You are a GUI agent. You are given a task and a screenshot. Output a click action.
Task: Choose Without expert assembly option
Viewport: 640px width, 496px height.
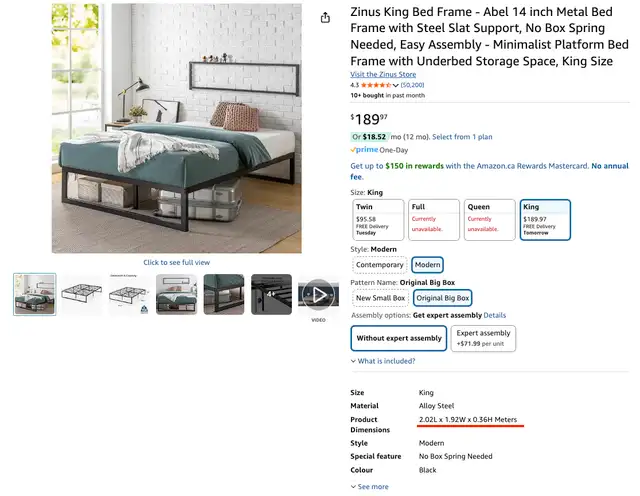click(398, 338)
